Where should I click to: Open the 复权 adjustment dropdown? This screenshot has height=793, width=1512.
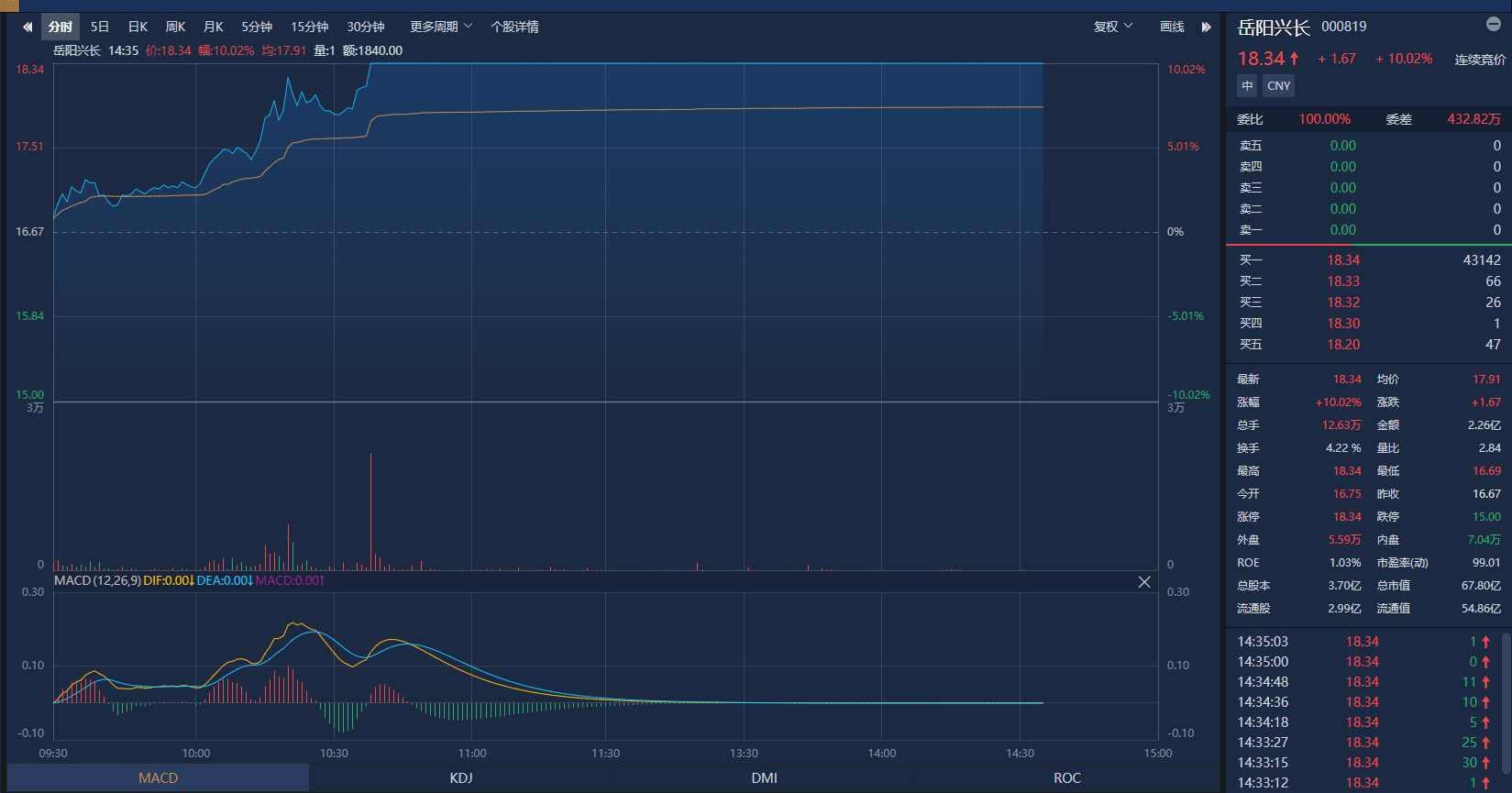pos(1113,28)
